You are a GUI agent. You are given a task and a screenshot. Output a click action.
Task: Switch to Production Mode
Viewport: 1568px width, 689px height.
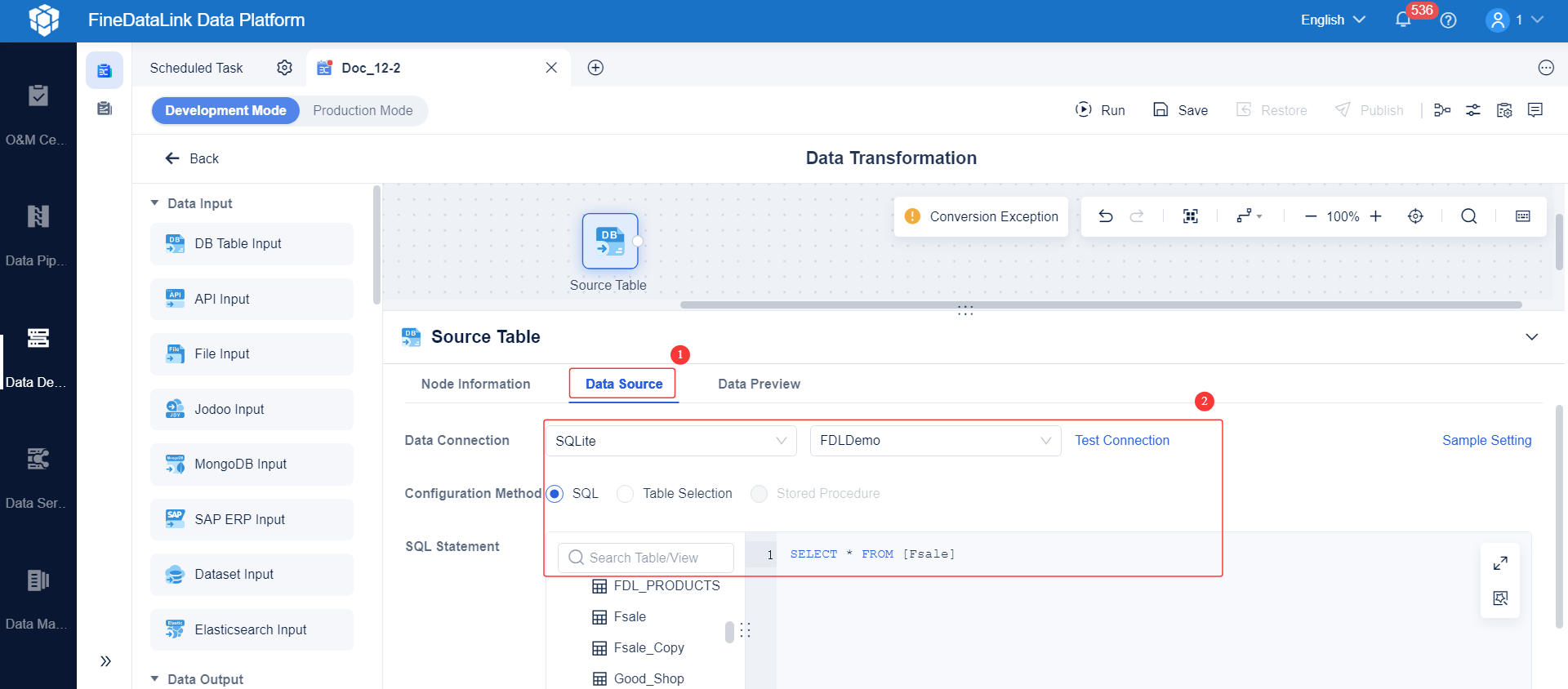tap(363, 110)
